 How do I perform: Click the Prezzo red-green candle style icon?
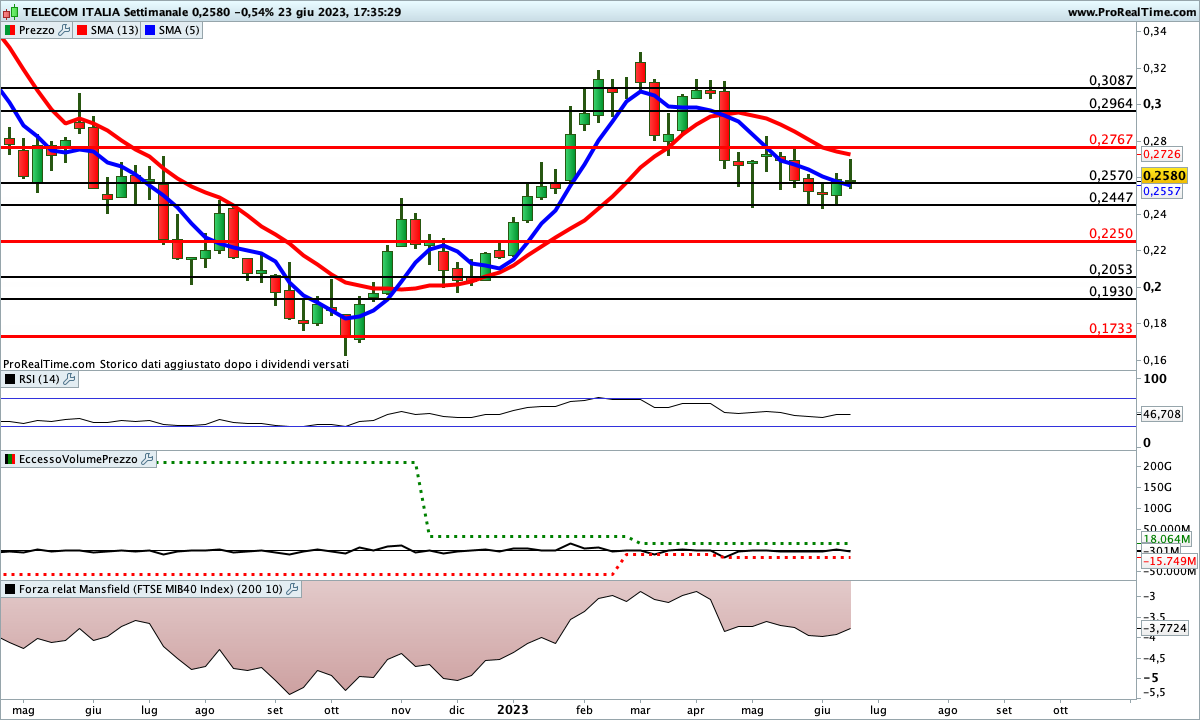[x=10, y=30]
